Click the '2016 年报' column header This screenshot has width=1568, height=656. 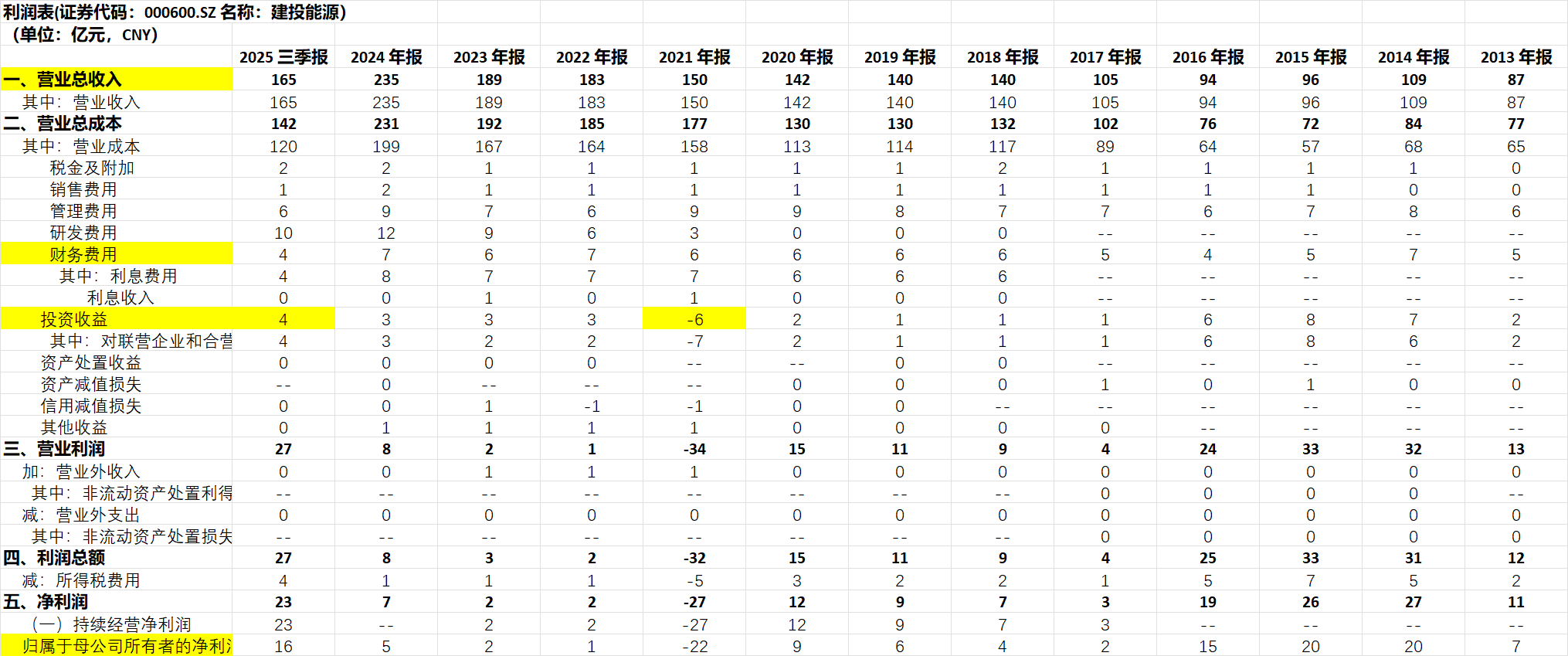[x=1208, y=57]
